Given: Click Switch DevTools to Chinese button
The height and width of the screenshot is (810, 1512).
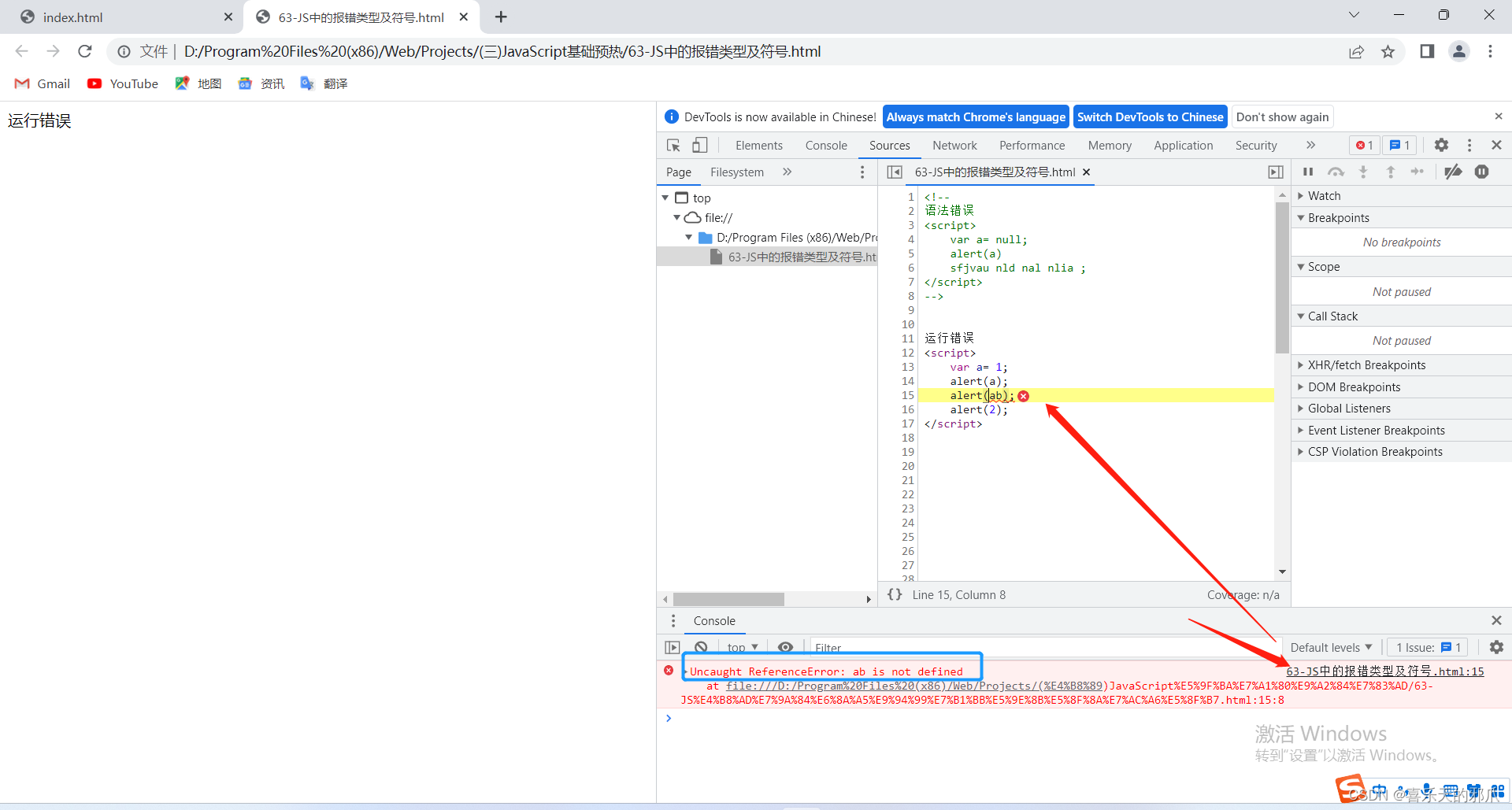Looking at the screenshot, I should 1150,117.
